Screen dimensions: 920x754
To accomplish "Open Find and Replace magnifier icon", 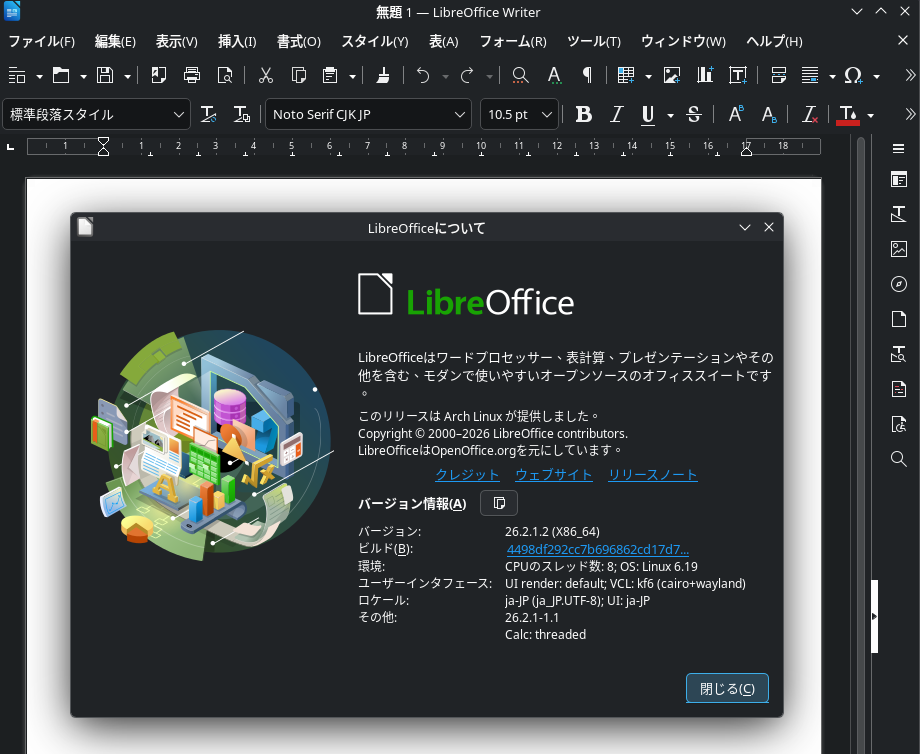I will point(520,75).
